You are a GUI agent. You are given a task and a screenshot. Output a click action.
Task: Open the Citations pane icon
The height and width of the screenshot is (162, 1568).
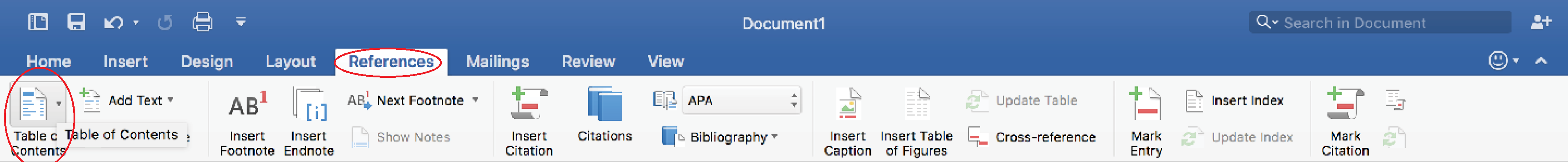pyautogui.click(x=605, y=104)
